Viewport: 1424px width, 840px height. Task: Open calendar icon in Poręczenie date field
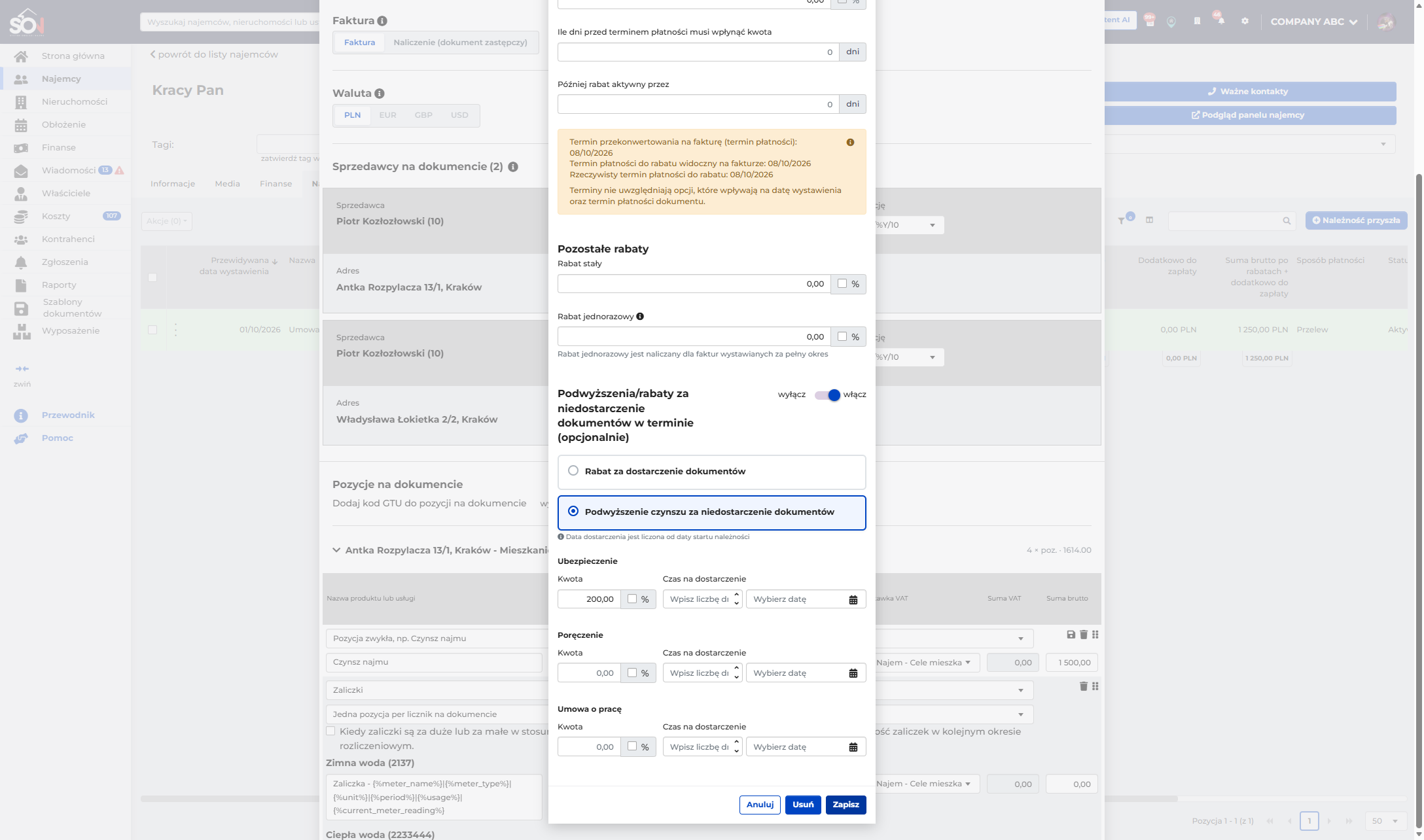point(853,674)
